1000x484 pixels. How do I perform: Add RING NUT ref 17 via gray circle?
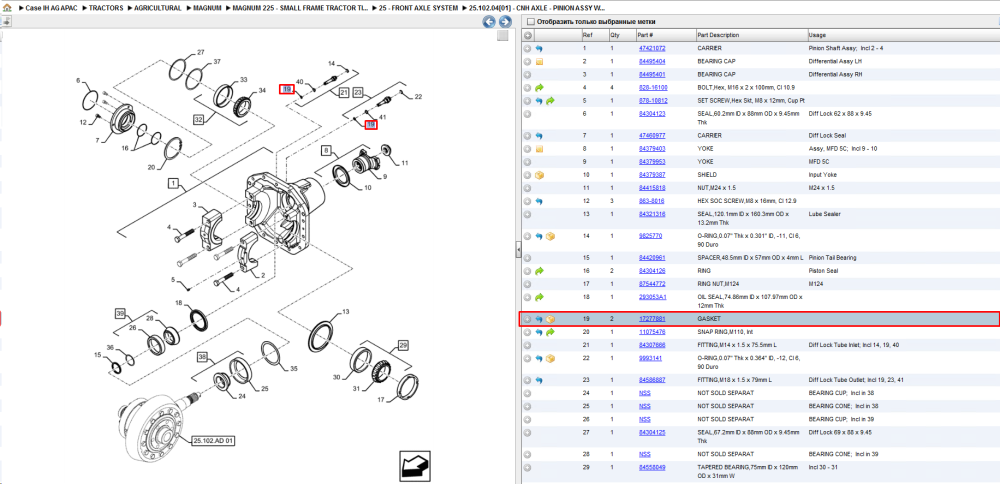(527, 284)
